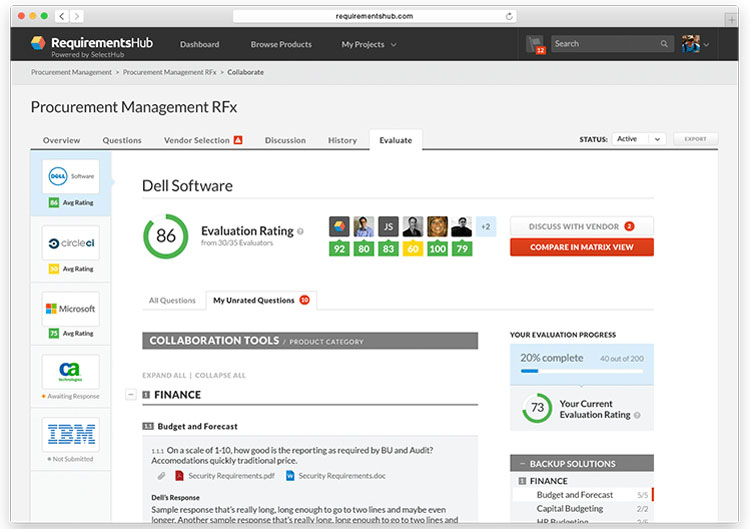Go back with the browser back arrow
Viewport: 750px width, 529px height.
pyautogui.click(x=62, y=16)
